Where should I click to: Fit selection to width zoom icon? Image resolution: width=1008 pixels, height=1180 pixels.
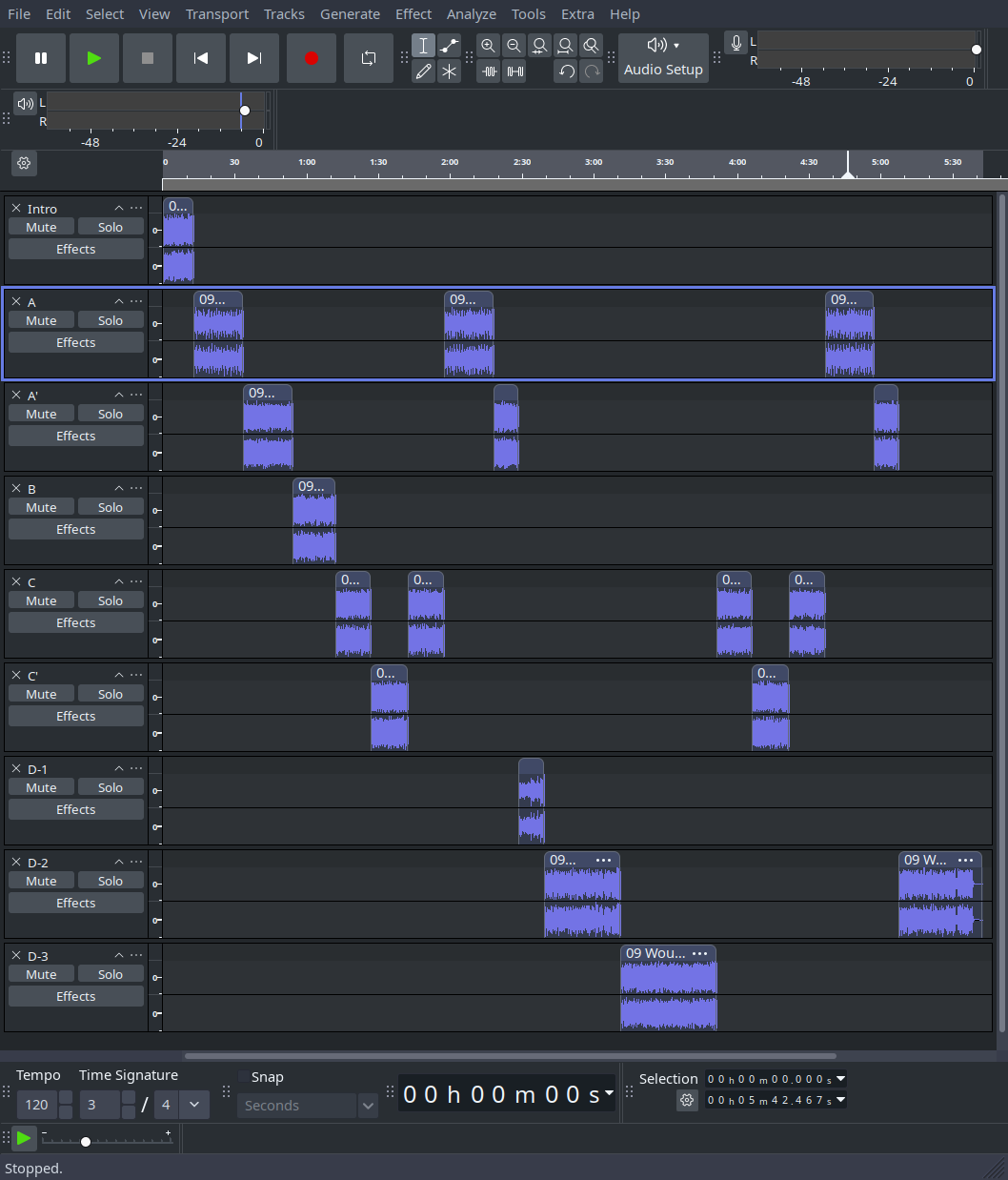(539, 46)
